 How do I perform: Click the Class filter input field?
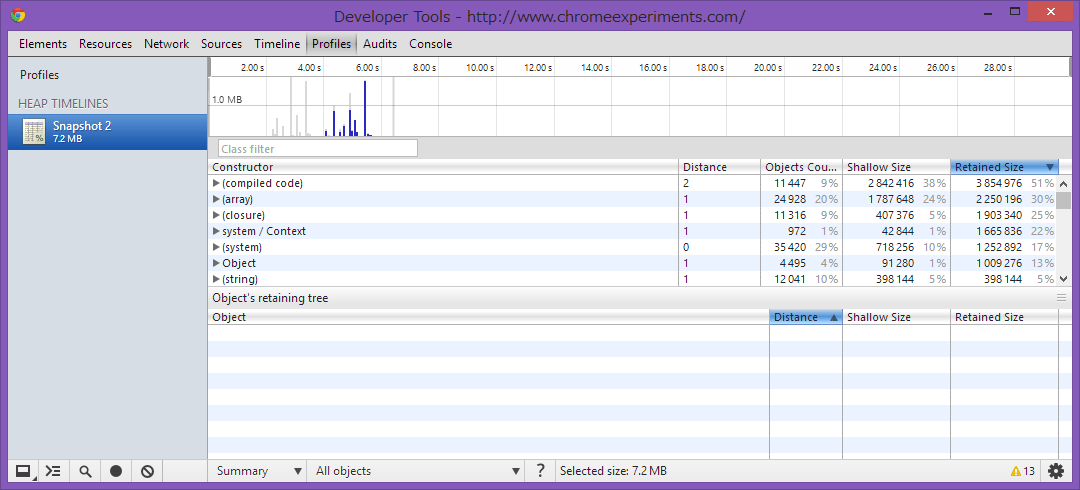(318, 148)
